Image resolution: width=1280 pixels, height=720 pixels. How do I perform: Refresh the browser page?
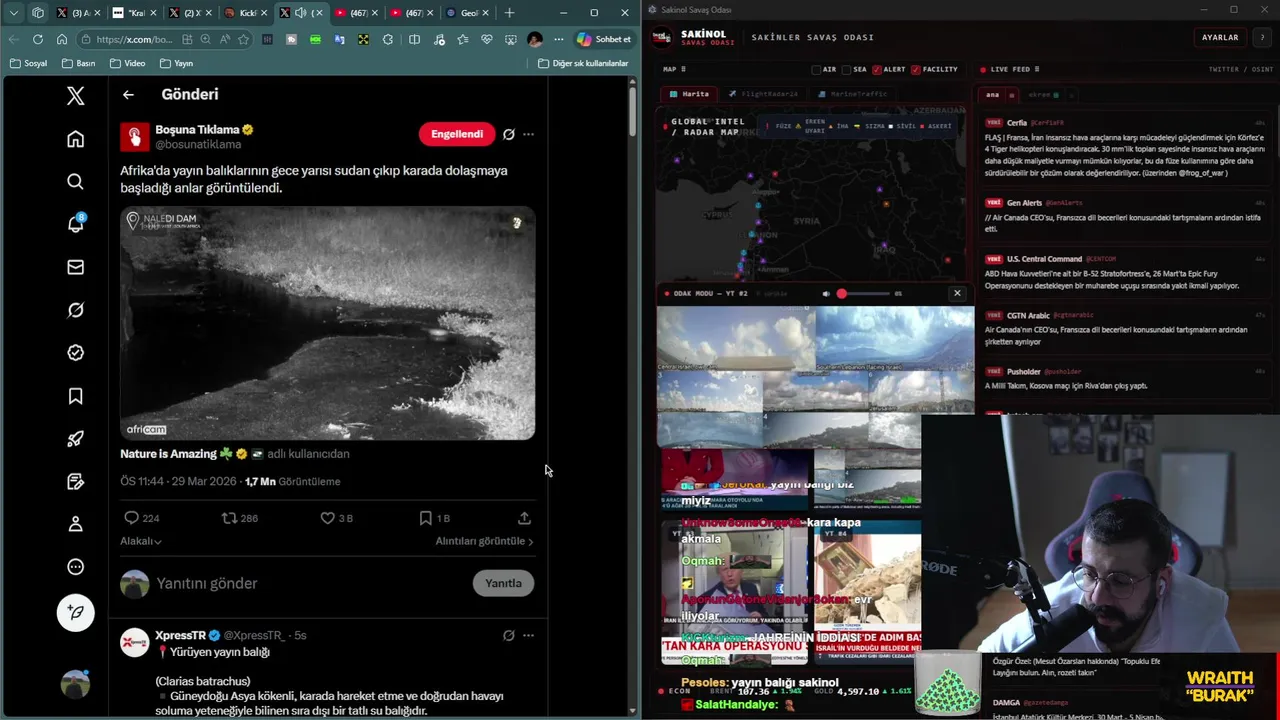point(37,39)
